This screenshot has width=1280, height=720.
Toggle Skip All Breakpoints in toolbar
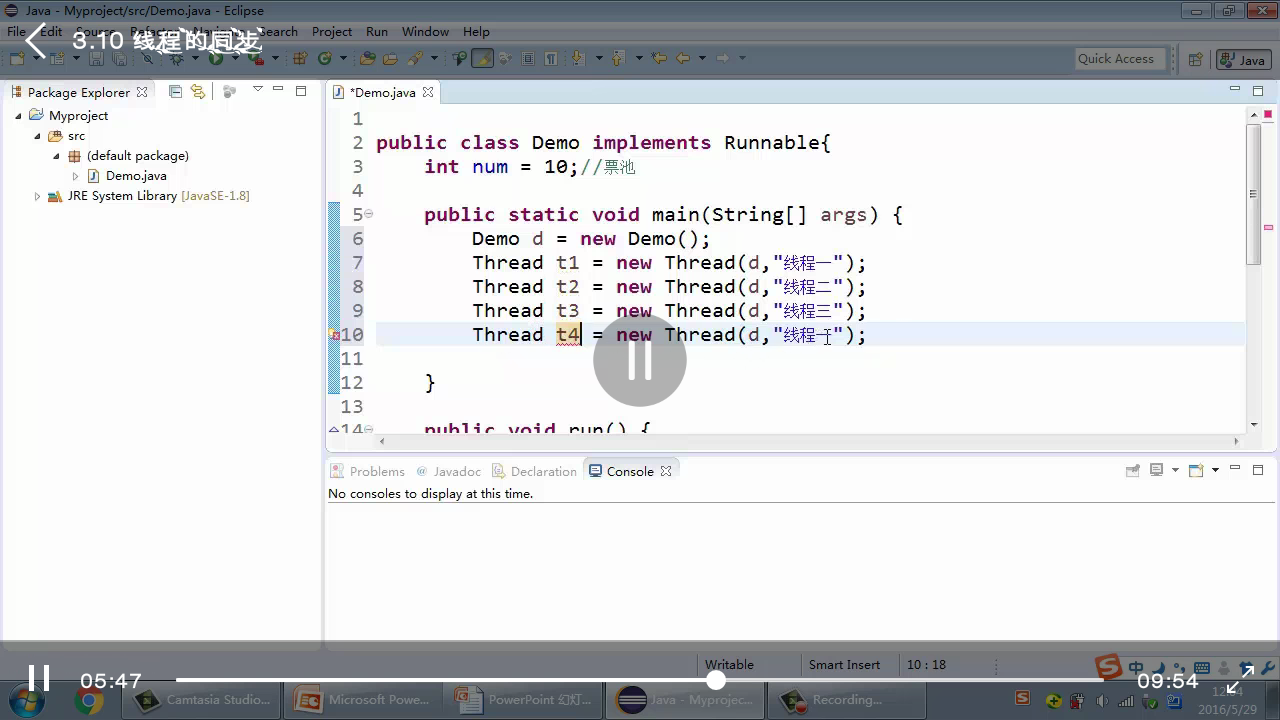147,59
